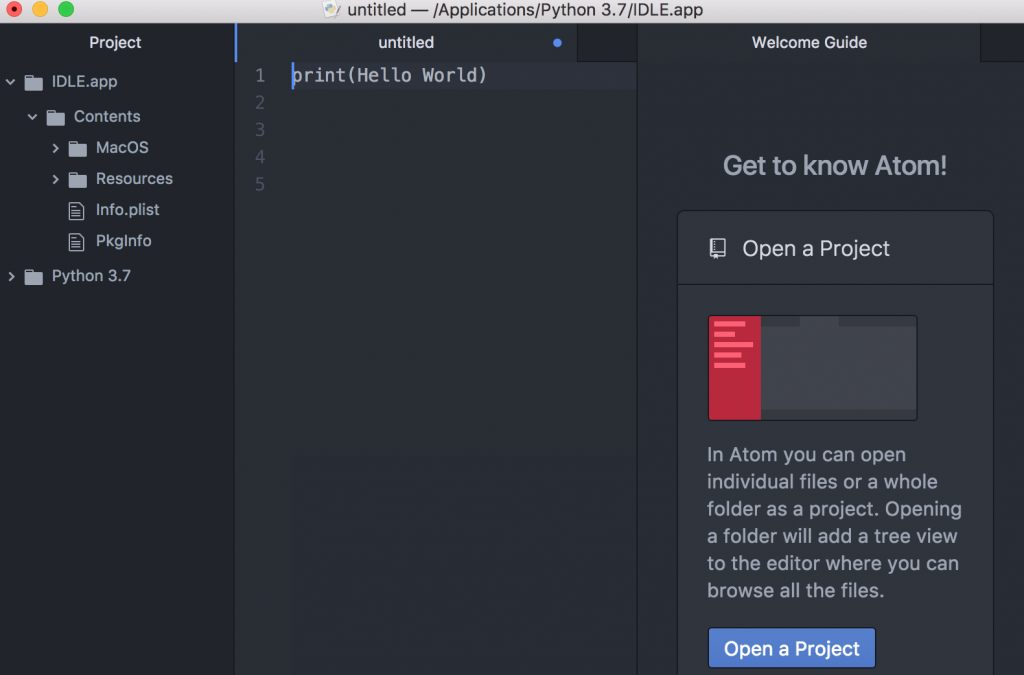This screenshot has width=1024, height=675.
Task: Toggle the Open a Project section header
Action: [835, 248]
